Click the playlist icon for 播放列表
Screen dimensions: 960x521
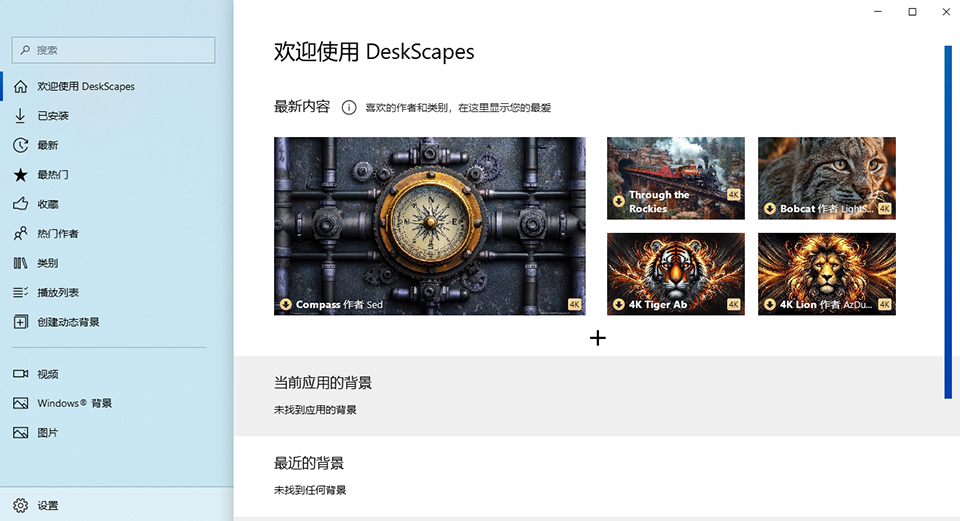[20, 292]
